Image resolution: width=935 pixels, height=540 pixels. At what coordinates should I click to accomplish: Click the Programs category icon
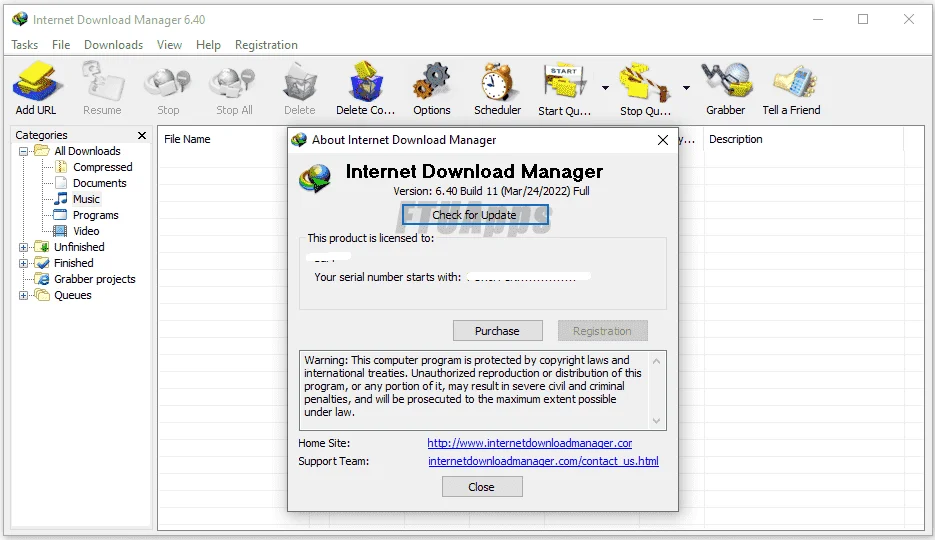tap(60, 215)
